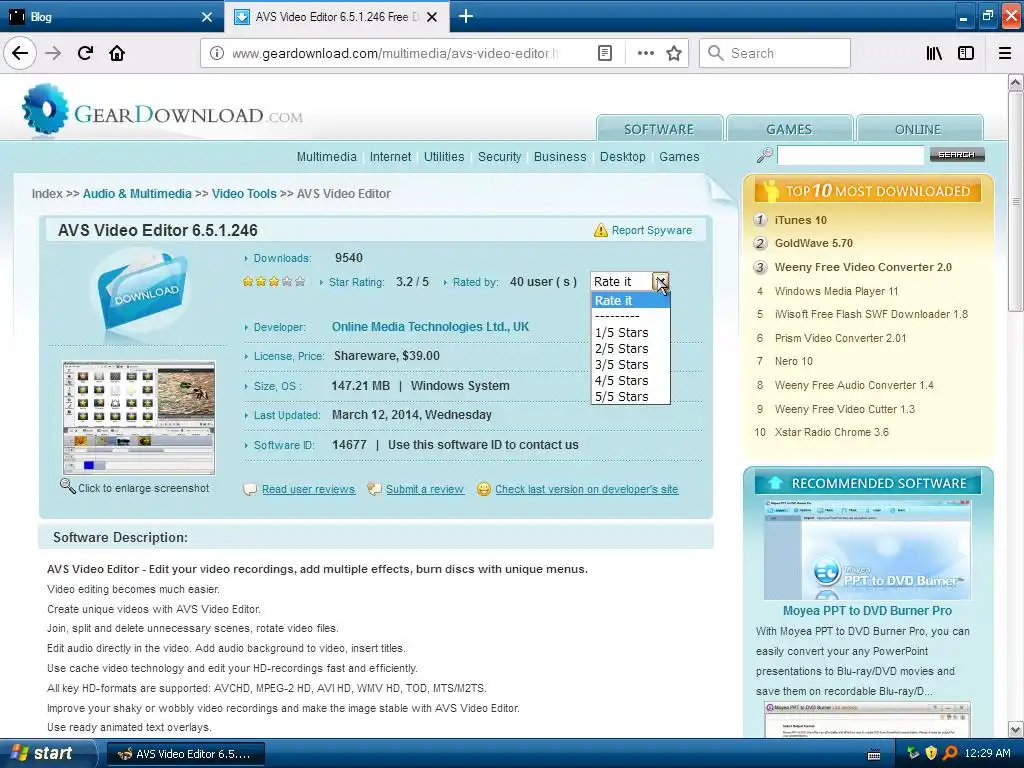Viewport: 1024px width, 768px height.
Task: Switch to the ONLINE tab
Action: [918, 129]
